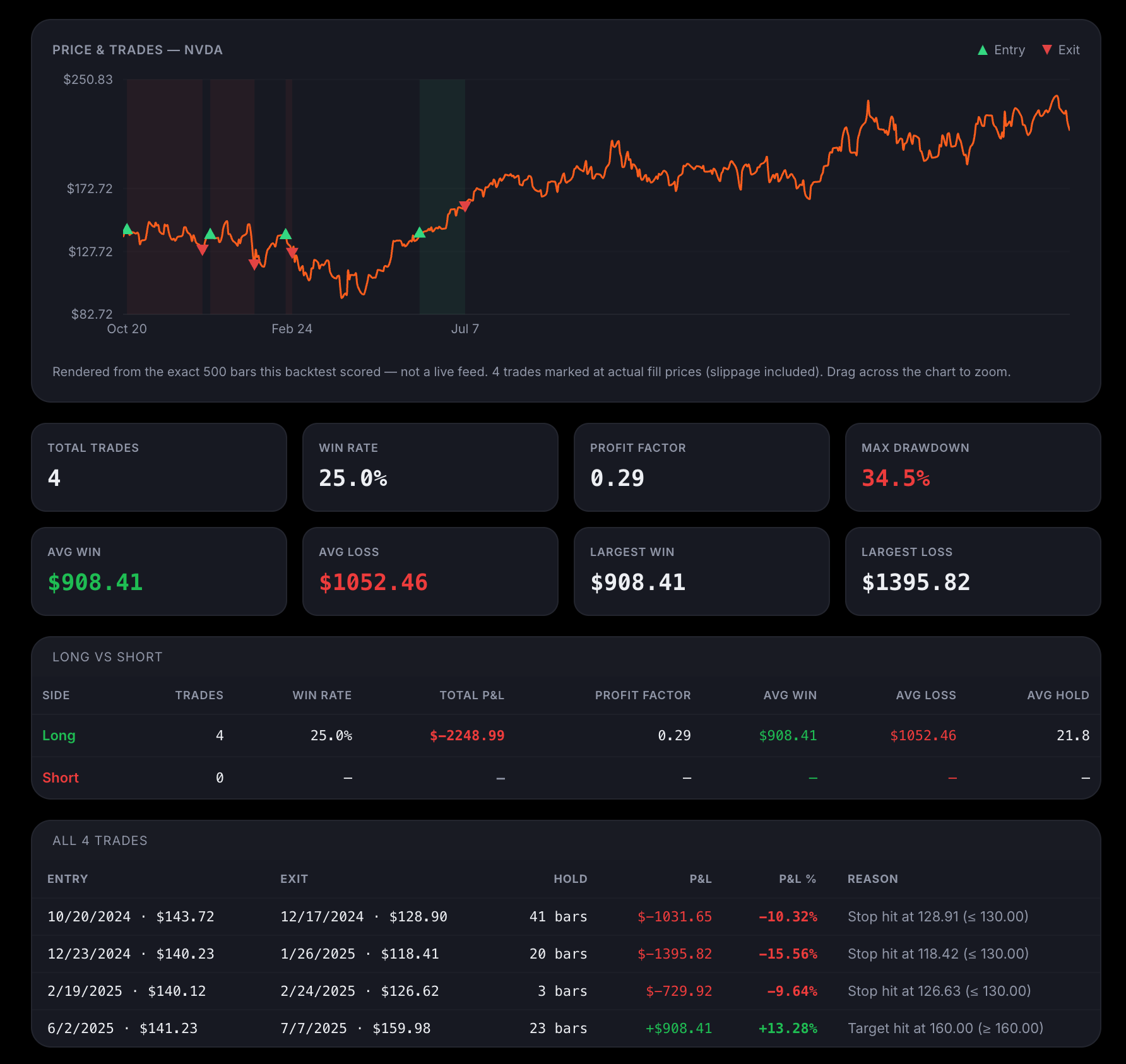Viewport: 1126px width, 1064px height.
Task: Click the green Entry triangle in the chart legend
Action: click(x=983, y=50)
